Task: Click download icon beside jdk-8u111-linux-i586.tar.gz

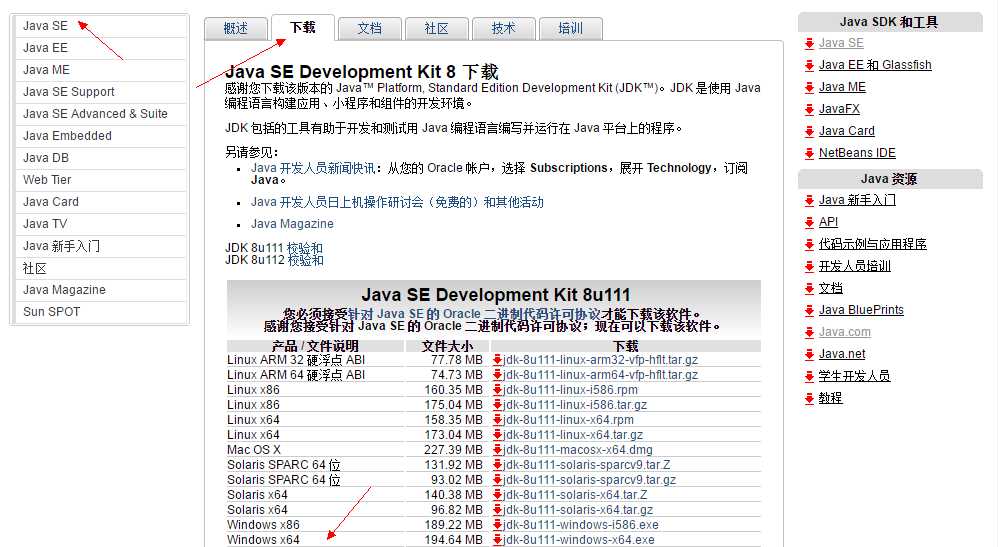Action: click(497, 405)
